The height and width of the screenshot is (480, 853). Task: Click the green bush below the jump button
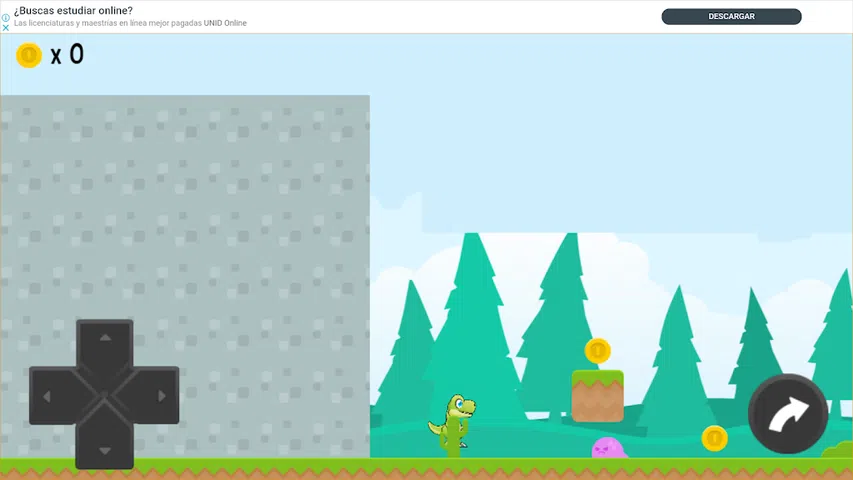coord(837,451)
